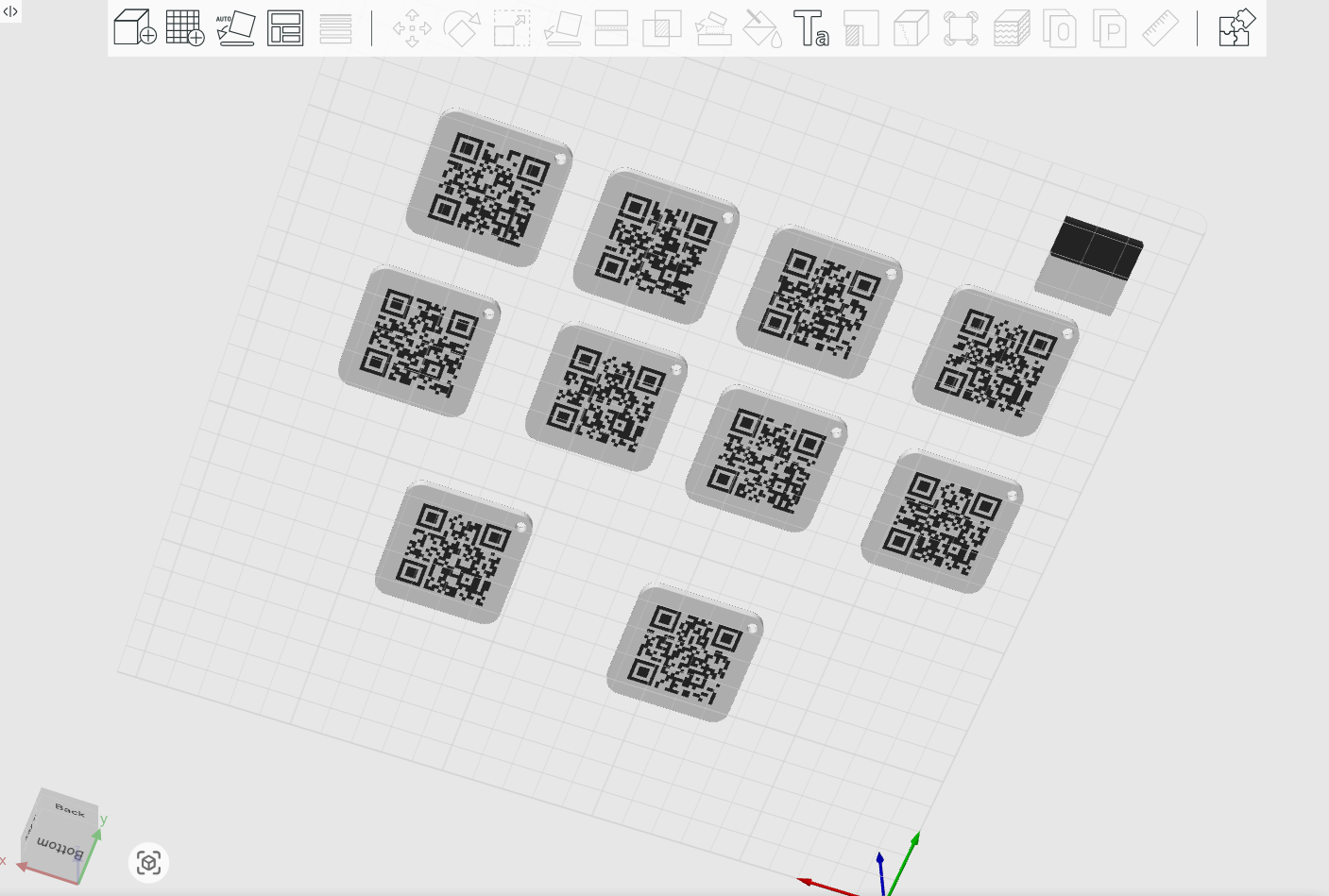Click the Back face of view cube
This screenshot has height=896, width=1329.
[70, 809]
